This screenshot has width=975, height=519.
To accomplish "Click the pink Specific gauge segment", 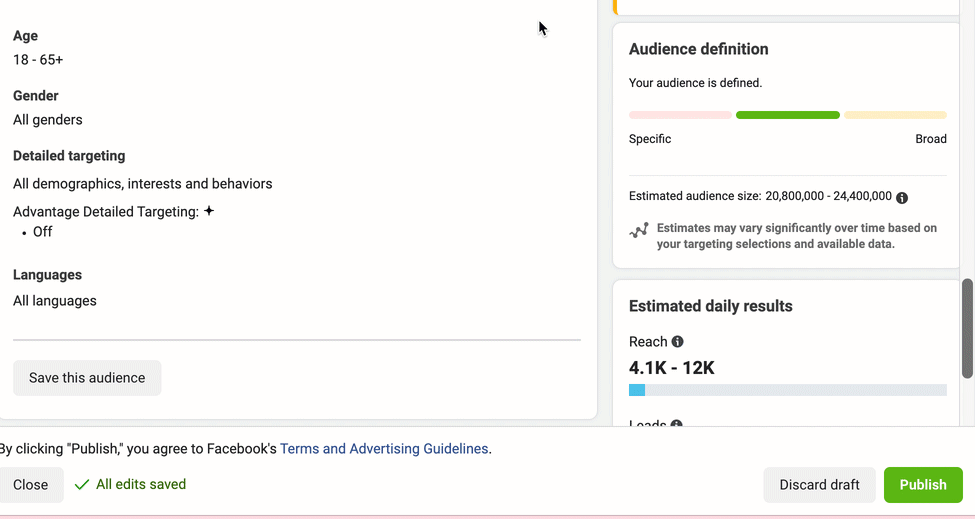I will (x=680, y=115).
